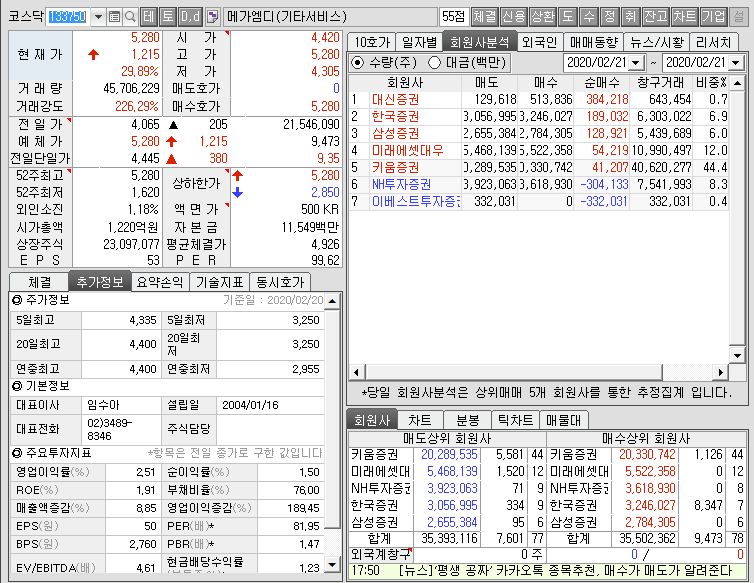The height and width of the screenshot is (583, 754).
Task: Click 주가정보 panel scroll-down arrow
Action: [x=332, y=564]
